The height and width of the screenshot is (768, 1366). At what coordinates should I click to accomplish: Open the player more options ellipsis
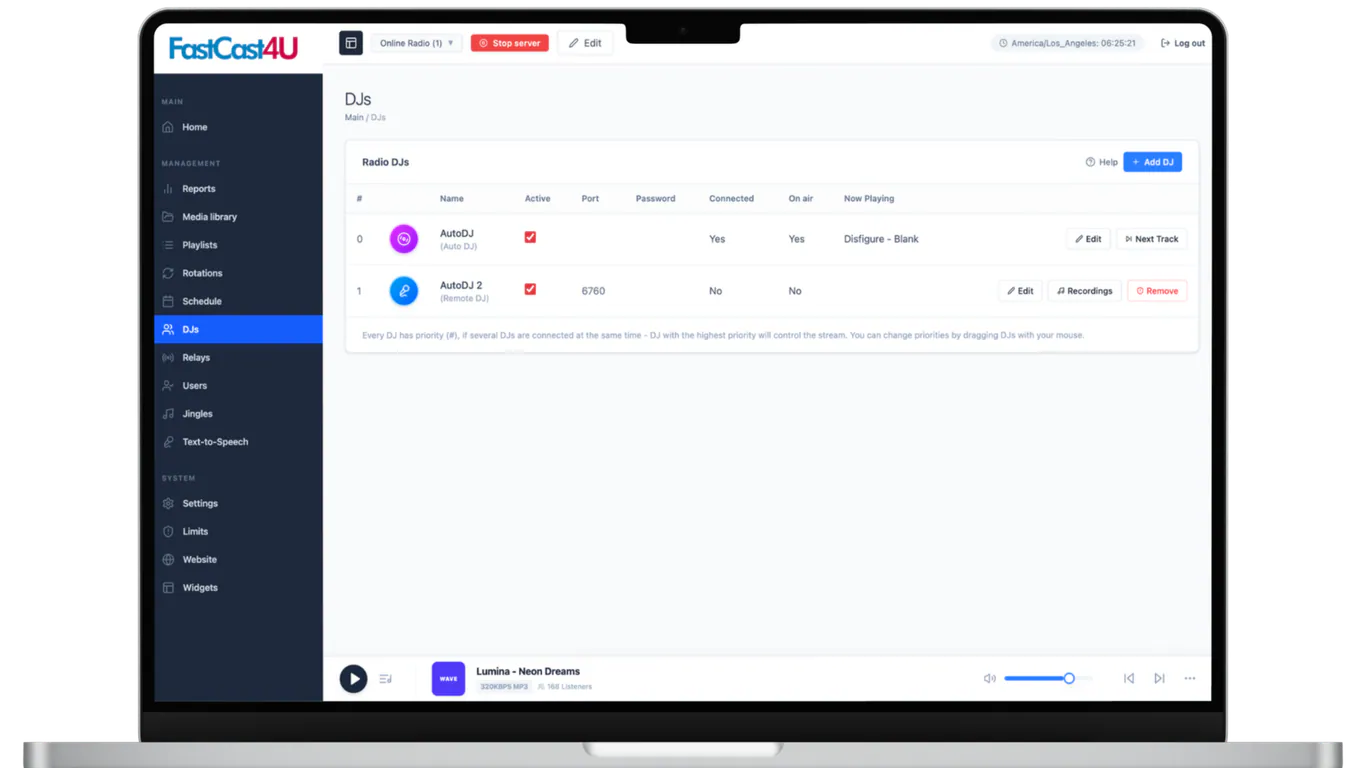click(x=1190, y=678)
